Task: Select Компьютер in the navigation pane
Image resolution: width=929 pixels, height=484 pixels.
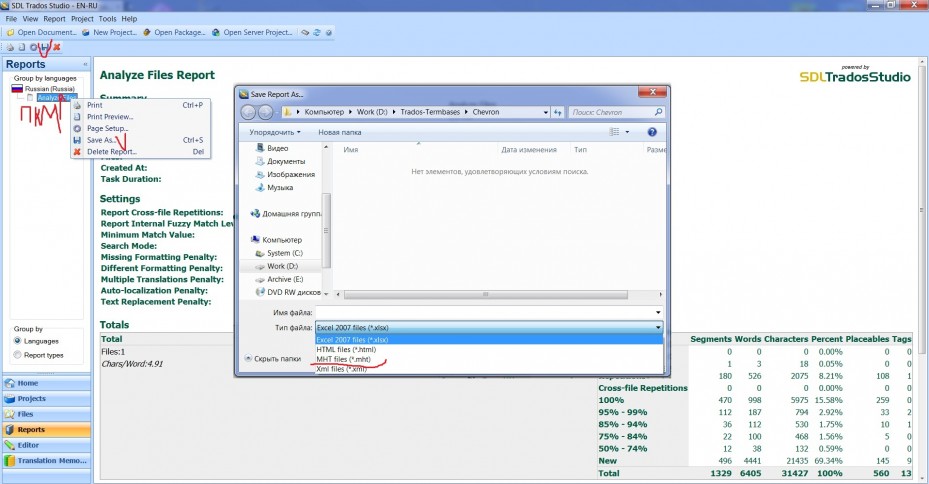Action: point(276,240)
